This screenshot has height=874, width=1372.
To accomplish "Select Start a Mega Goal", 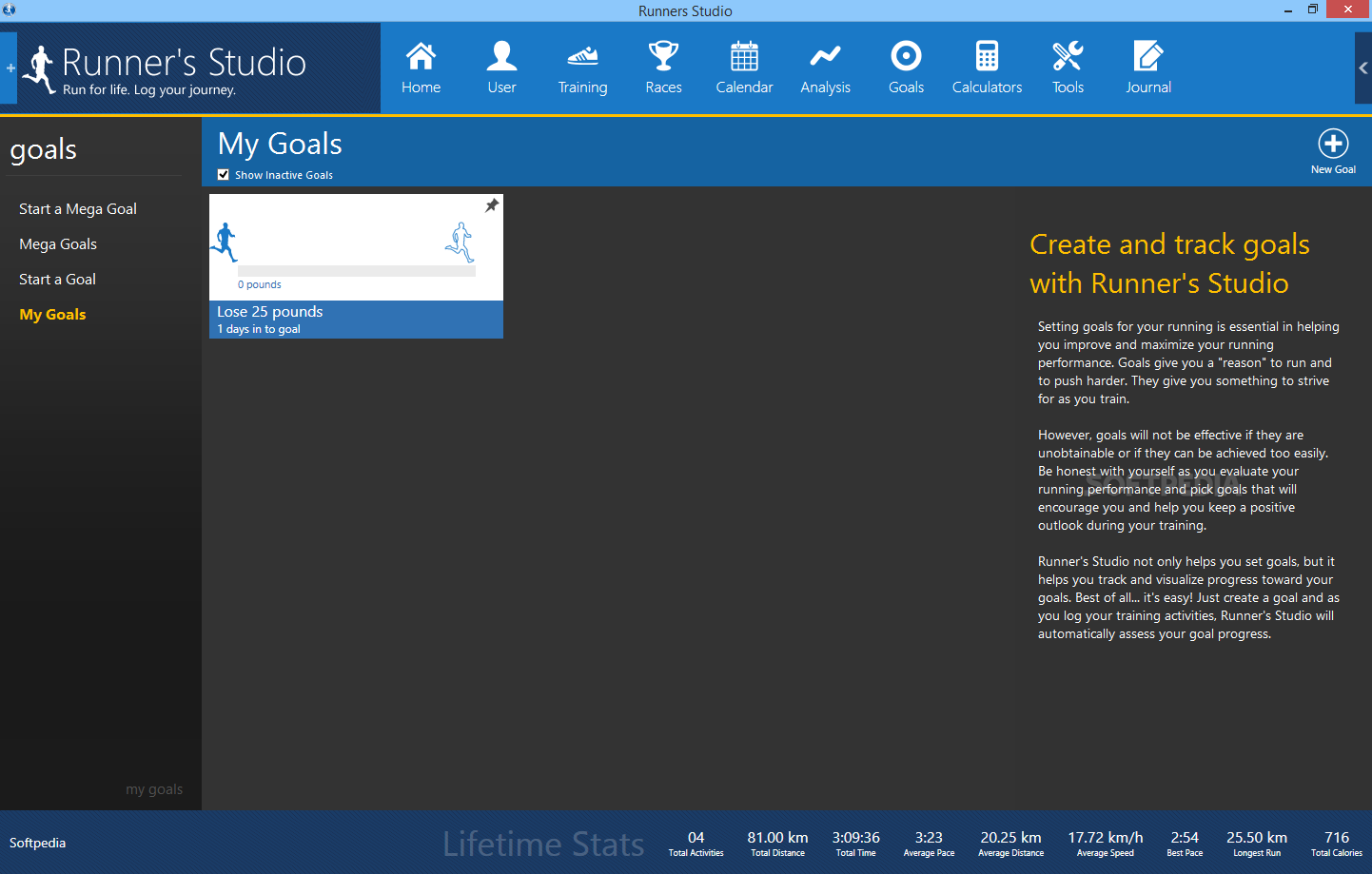I will 78,209.
